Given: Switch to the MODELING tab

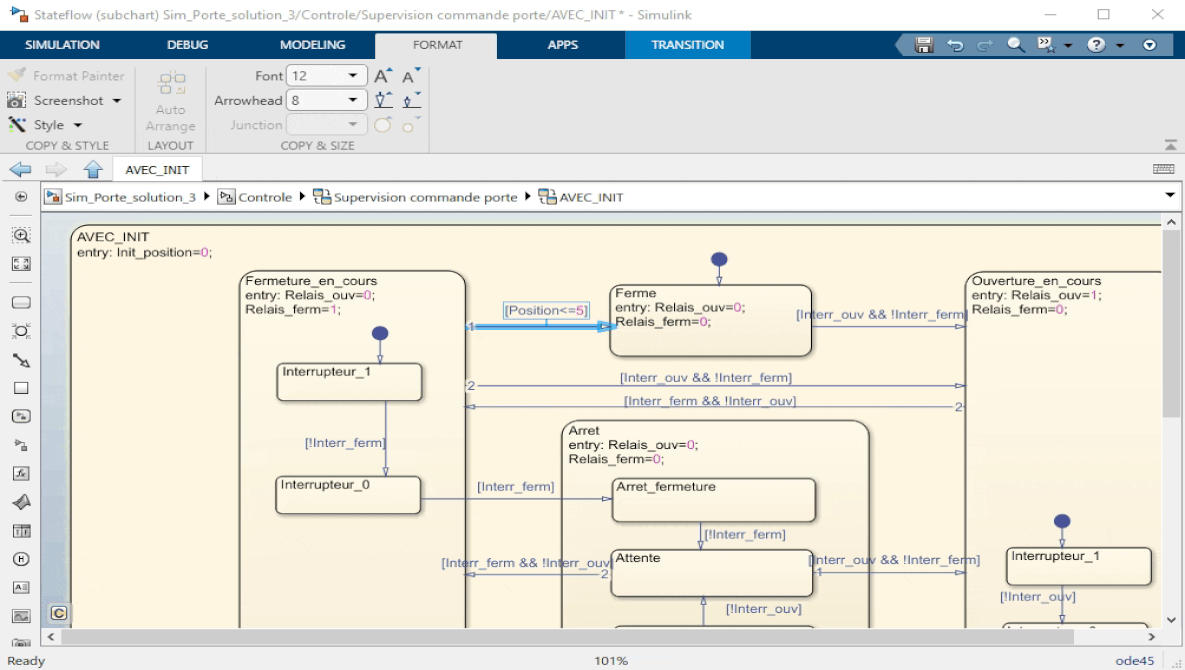Looking at the screenshot, I should click(312, 45).
